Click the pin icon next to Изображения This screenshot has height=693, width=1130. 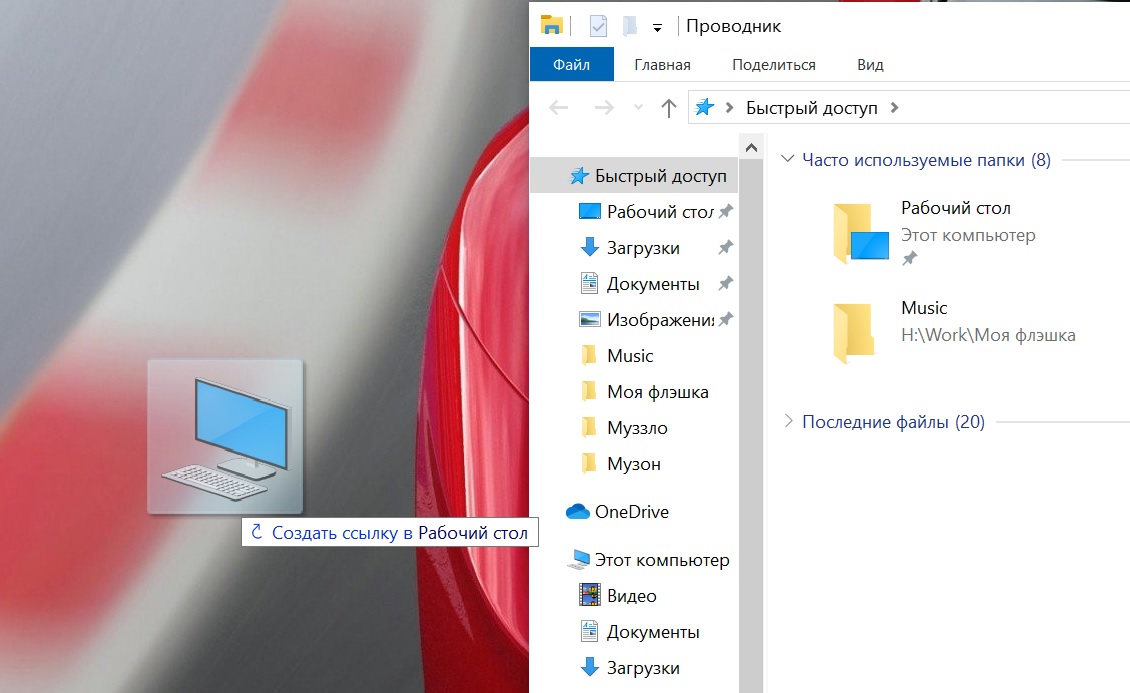(726, 318)
